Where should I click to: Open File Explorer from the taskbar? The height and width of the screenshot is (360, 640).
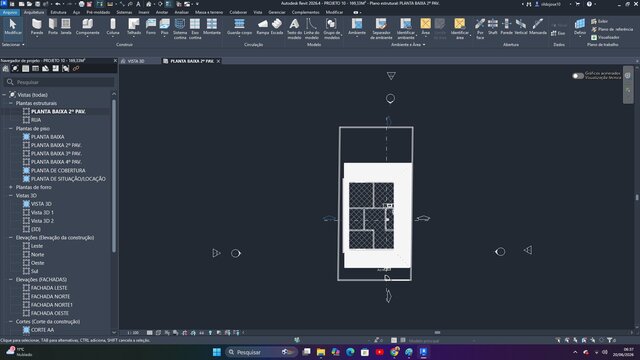pos(321,352)
